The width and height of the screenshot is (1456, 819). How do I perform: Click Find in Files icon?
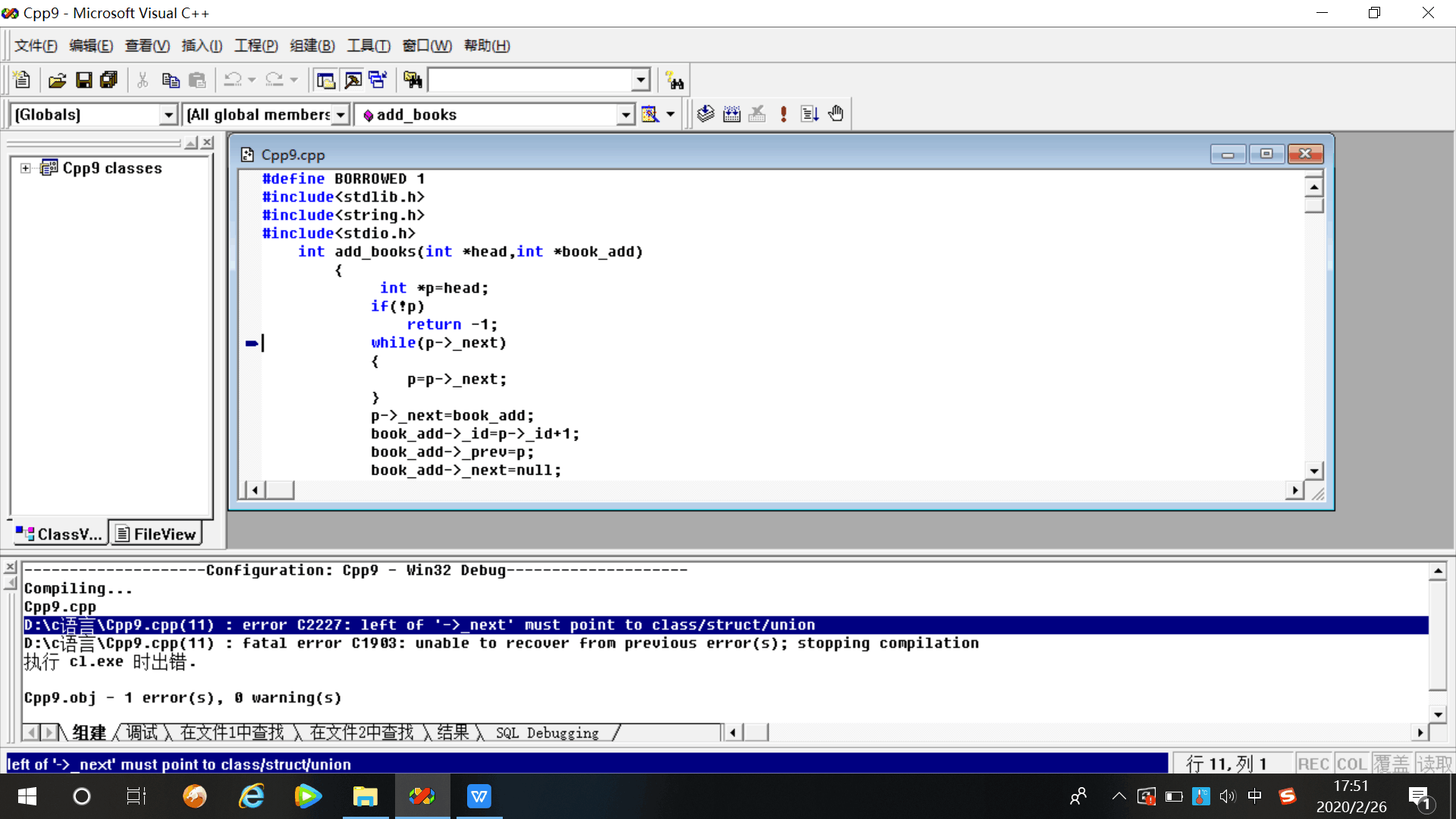tap(413, 80)
